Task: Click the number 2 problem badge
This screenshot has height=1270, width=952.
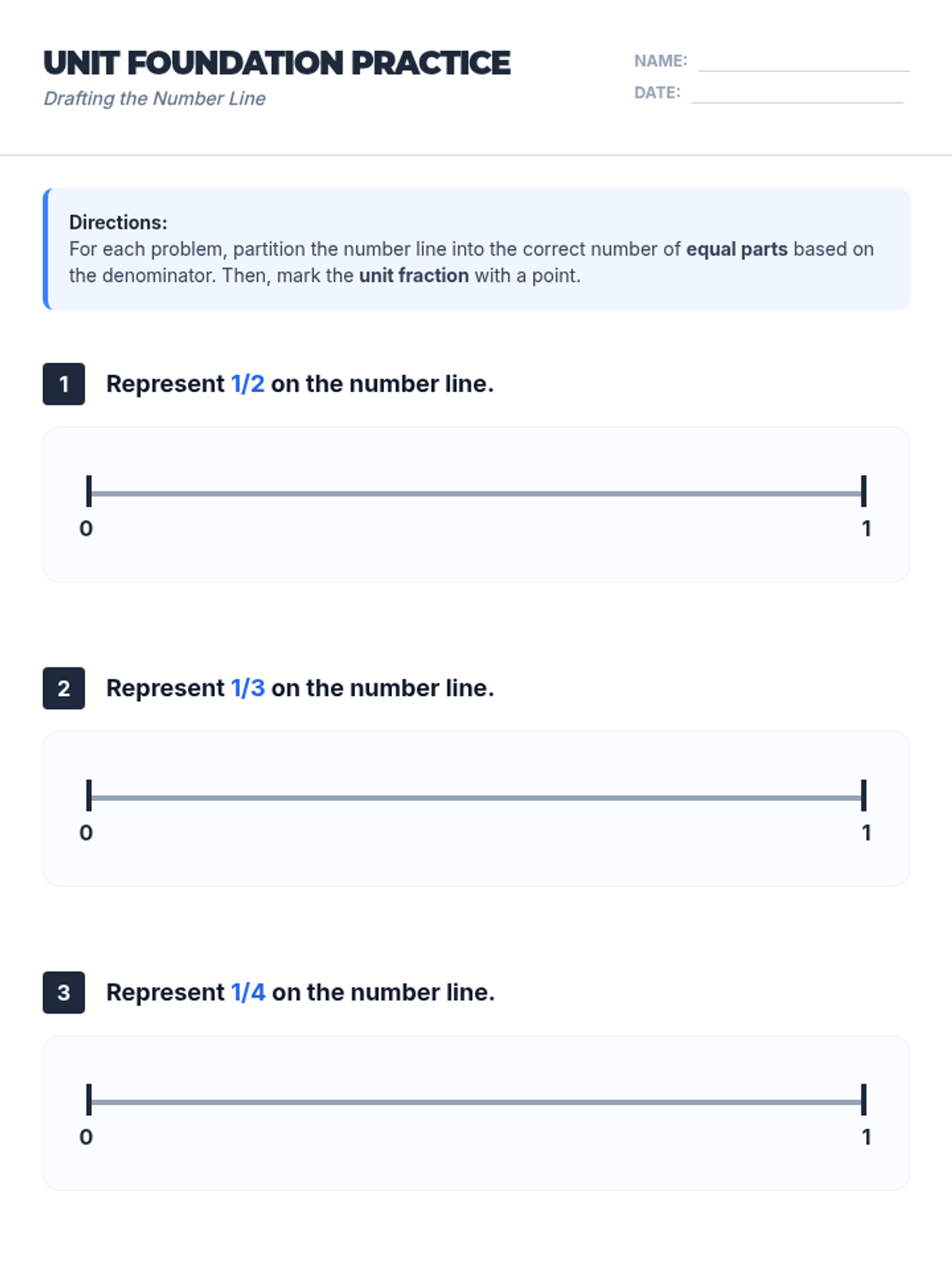Action: [63, 688]
